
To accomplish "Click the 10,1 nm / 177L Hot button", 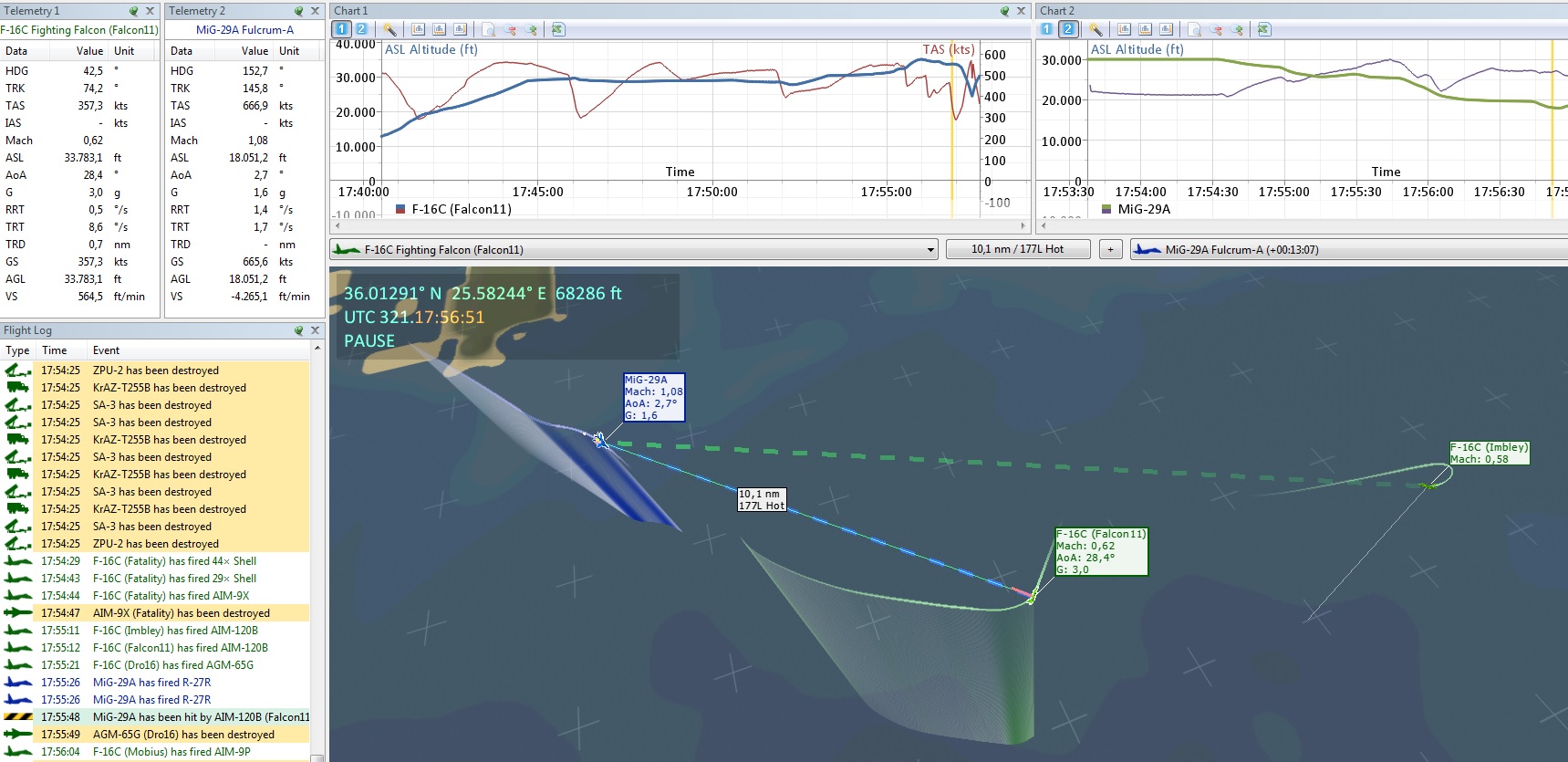I will pos(1018,249).
